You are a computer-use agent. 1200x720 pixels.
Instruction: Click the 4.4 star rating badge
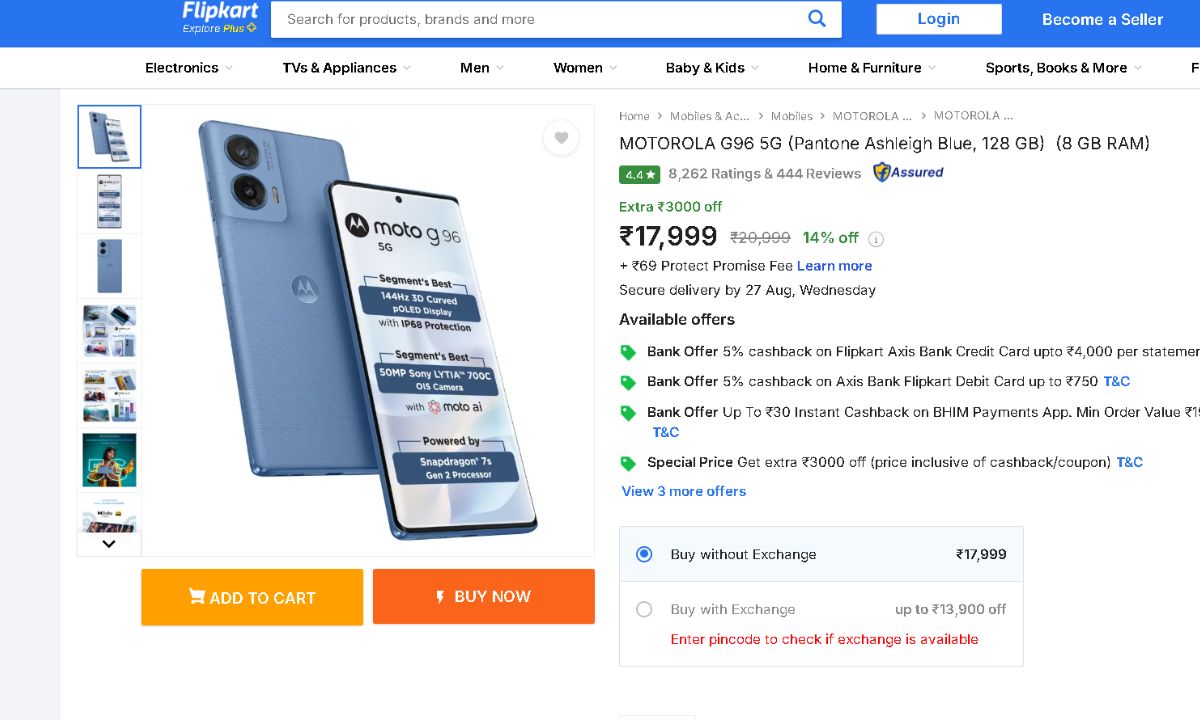point(639,174)
